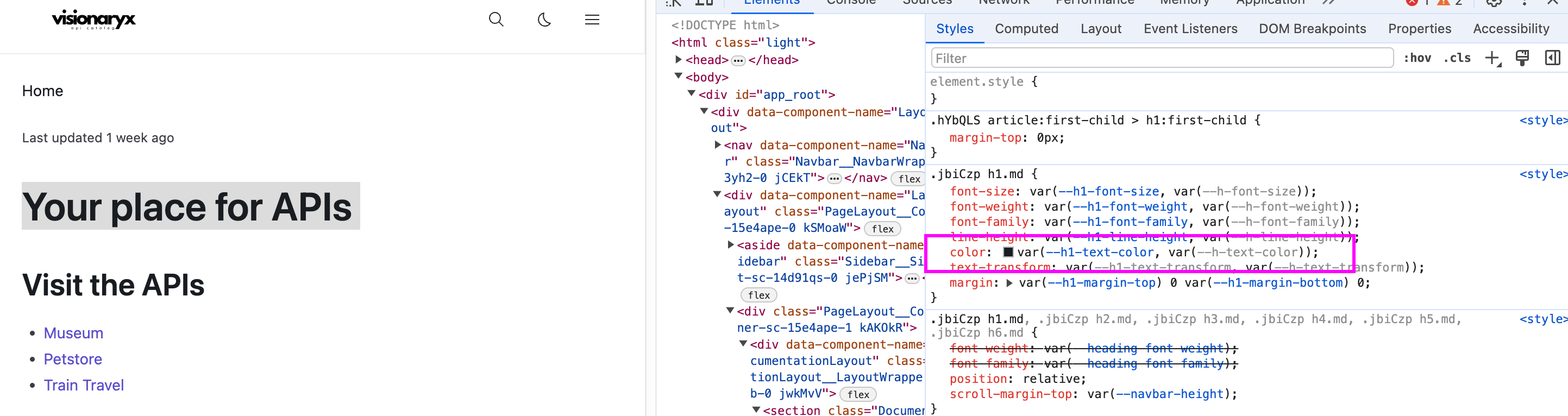Open DevTools settings gear icon
The image size is (1568, 416).
pyautogui.click(x=1494, y=2)
